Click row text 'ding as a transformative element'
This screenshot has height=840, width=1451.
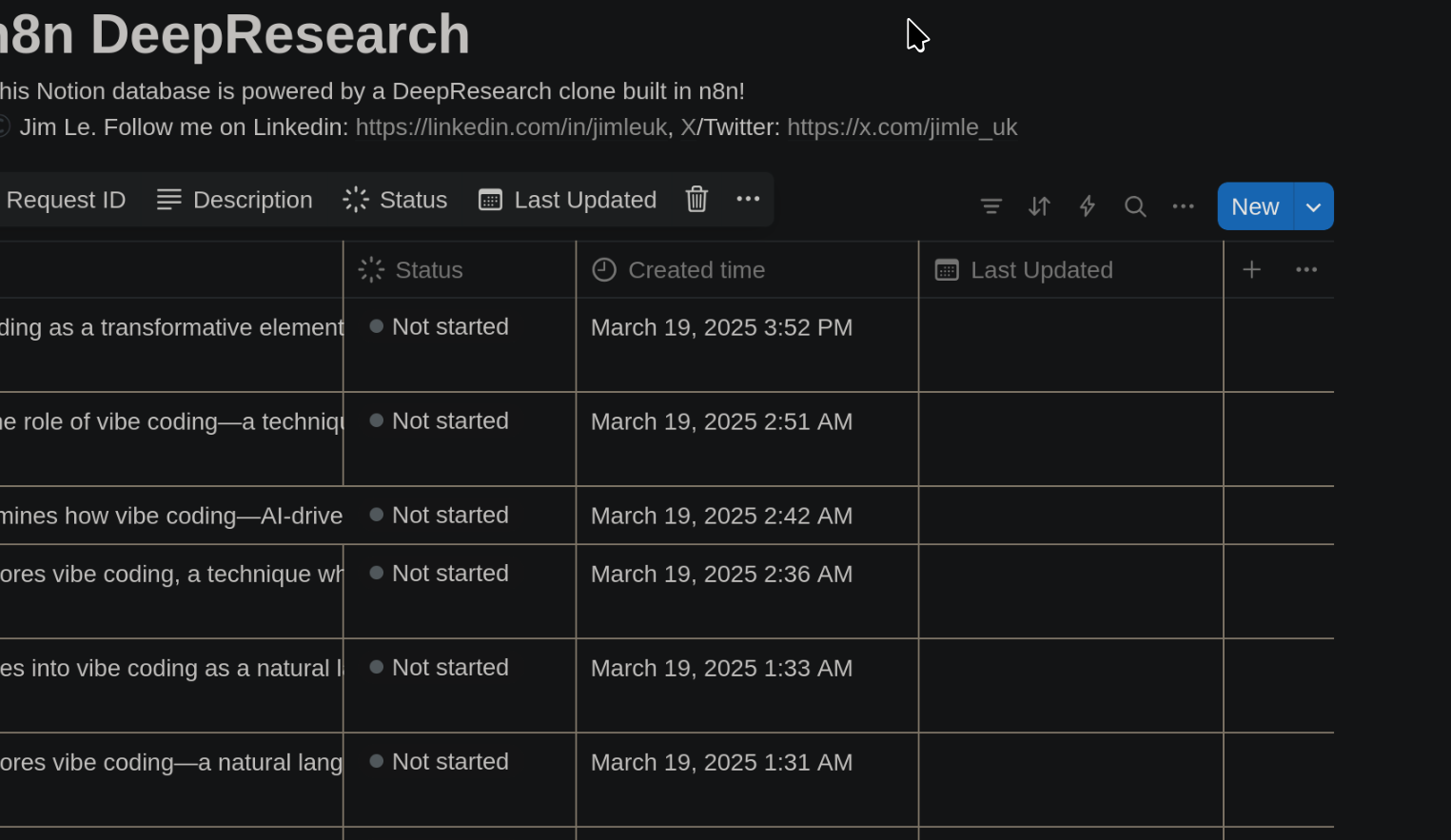pos(171,327)
